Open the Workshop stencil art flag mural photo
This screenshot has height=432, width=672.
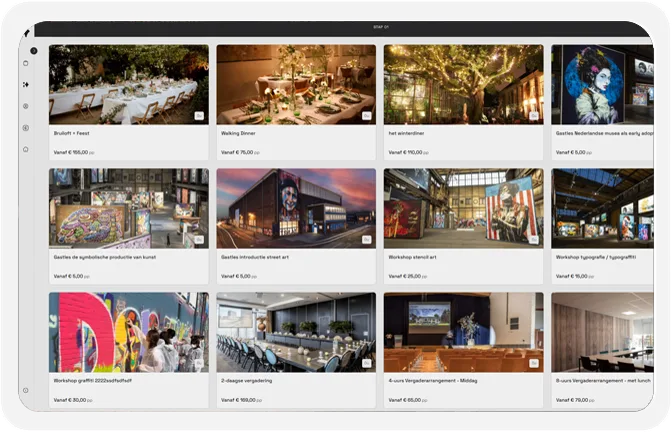[x=463, y=208]
